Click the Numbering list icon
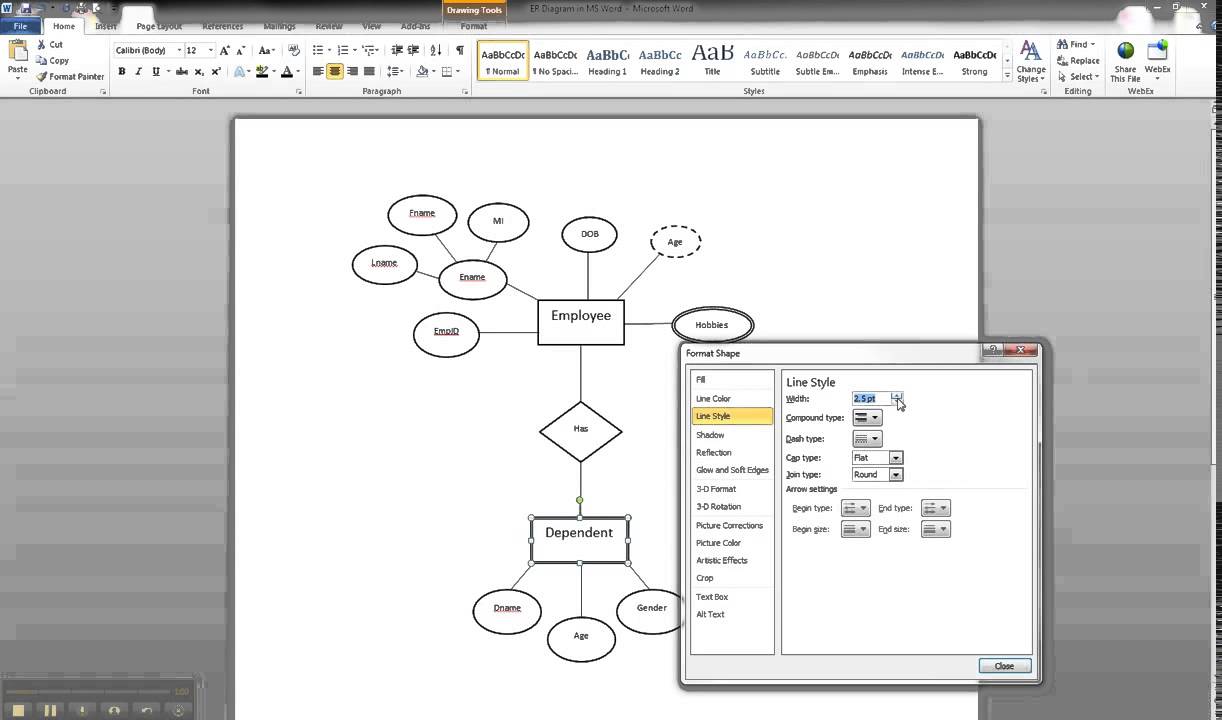This screenshot has width=1222, height=720. pyautogui.click(x=343, y=50)
